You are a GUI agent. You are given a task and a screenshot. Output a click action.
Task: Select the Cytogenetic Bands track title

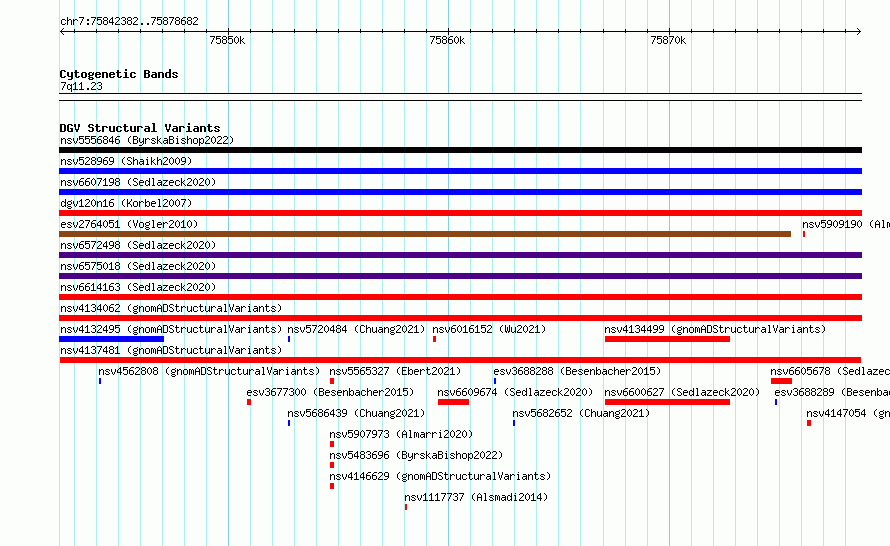click(119, 74)
